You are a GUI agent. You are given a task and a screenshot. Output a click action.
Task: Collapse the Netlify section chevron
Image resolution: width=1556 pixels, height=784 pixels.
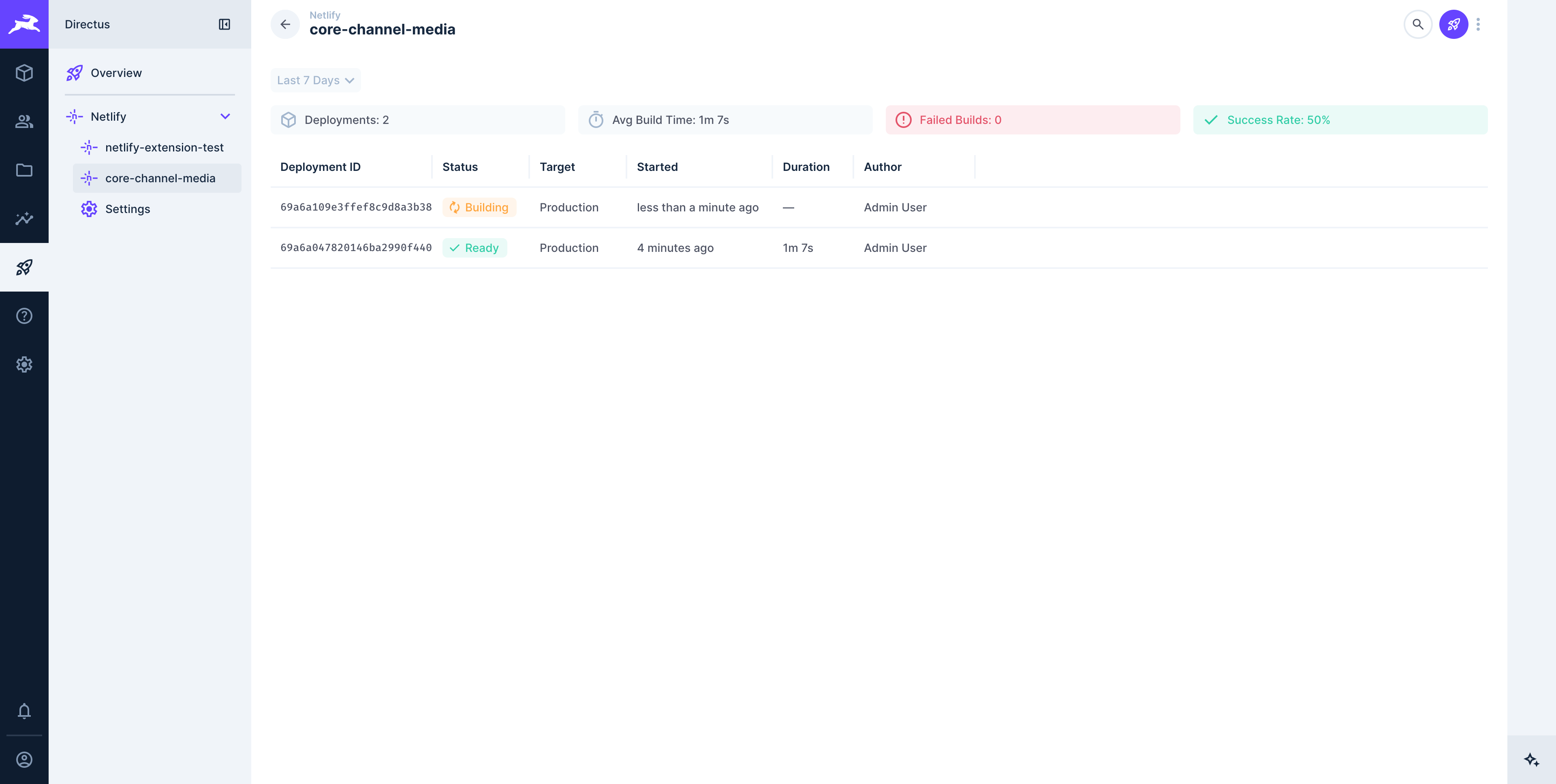tap(225, 117)
